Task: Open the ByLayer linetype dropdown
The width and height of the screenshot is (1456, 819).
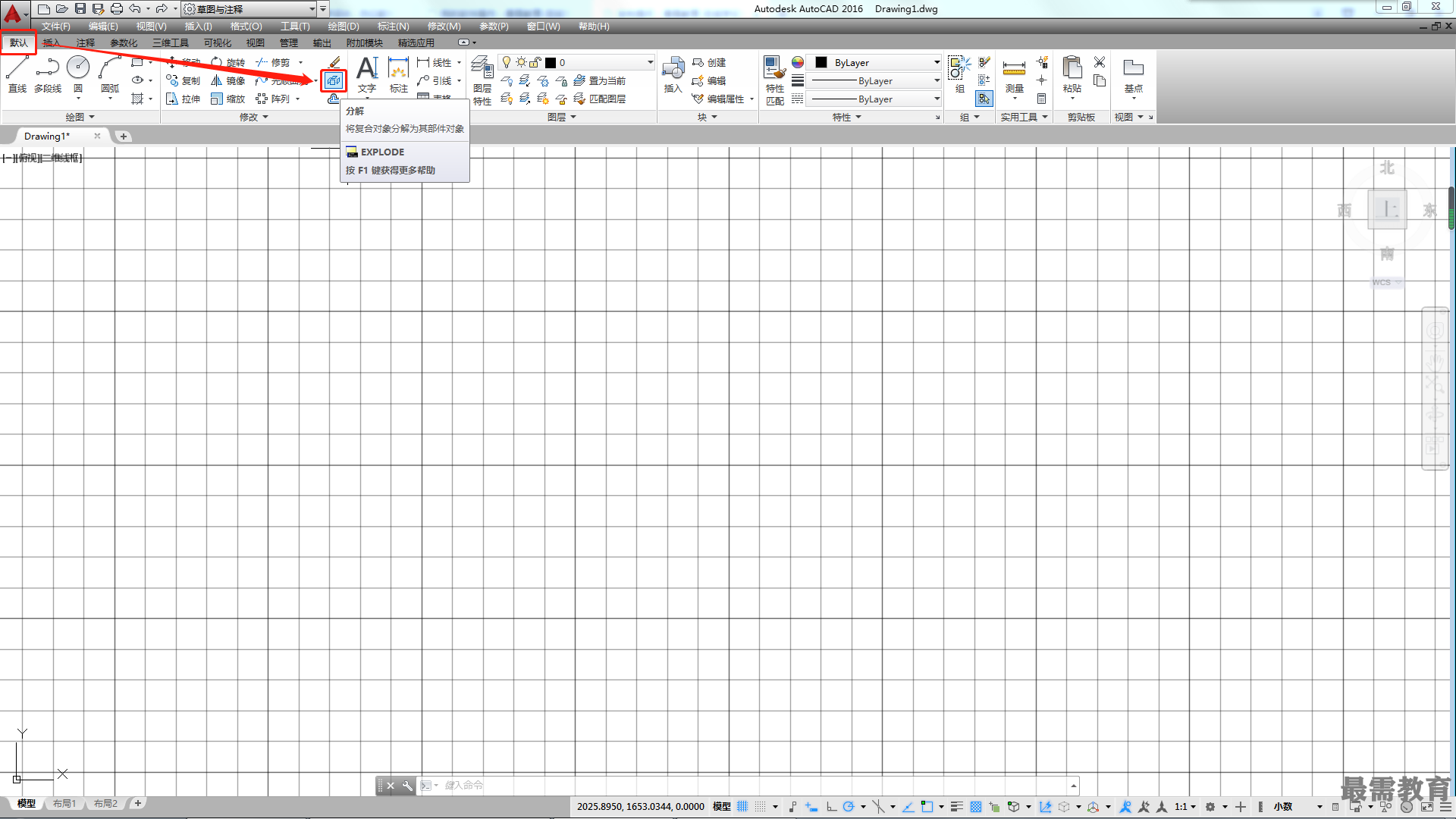Action: click(875, 99)
